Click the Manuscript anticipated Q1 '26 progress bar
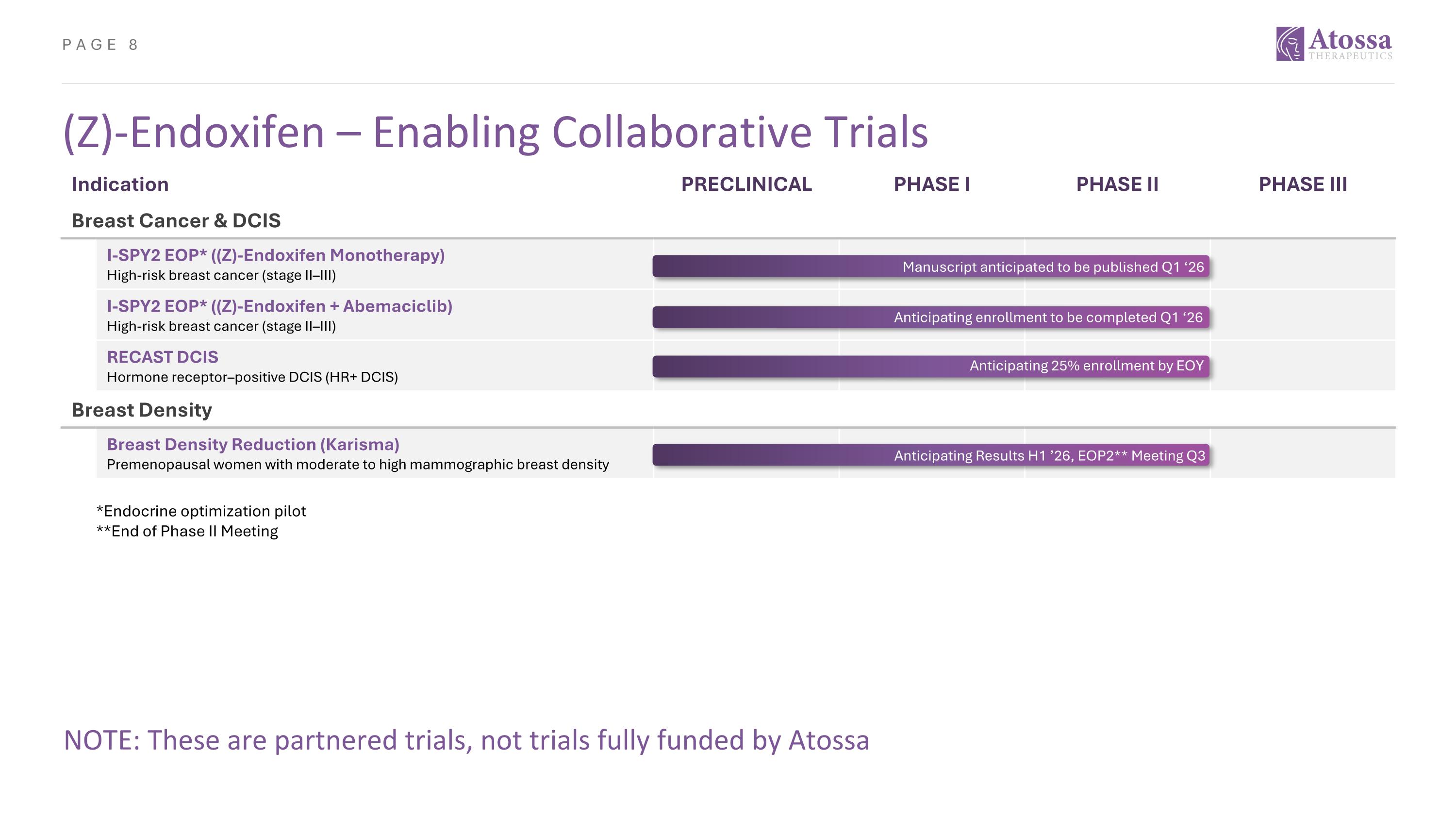 pos(930,267)
